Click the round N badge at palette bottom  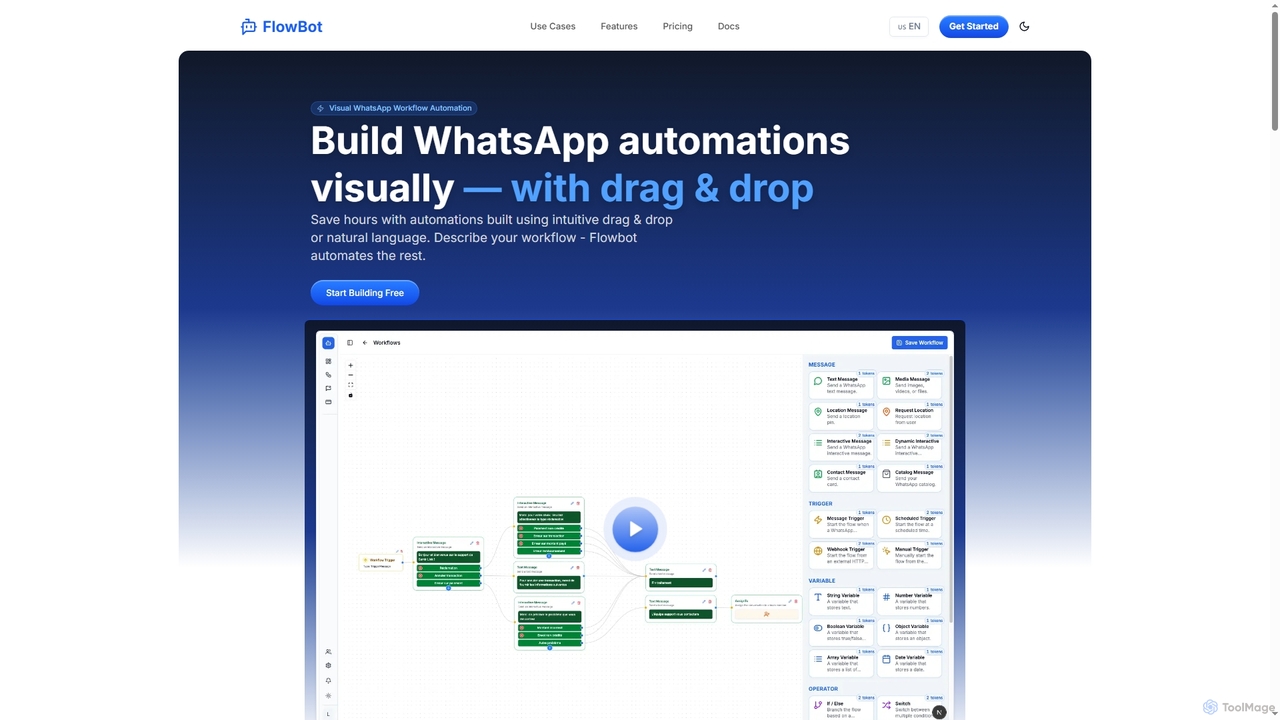pyautogui.click(x=939, y=712)
